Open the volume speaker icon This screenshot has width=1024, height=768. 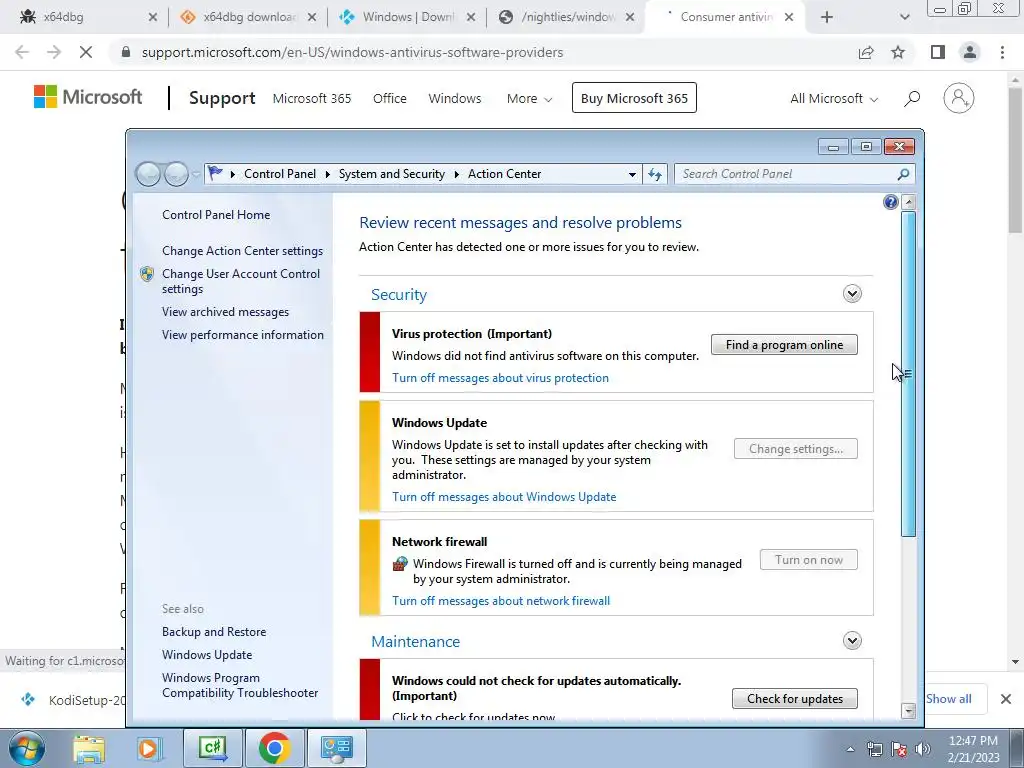tap(922, 749)
